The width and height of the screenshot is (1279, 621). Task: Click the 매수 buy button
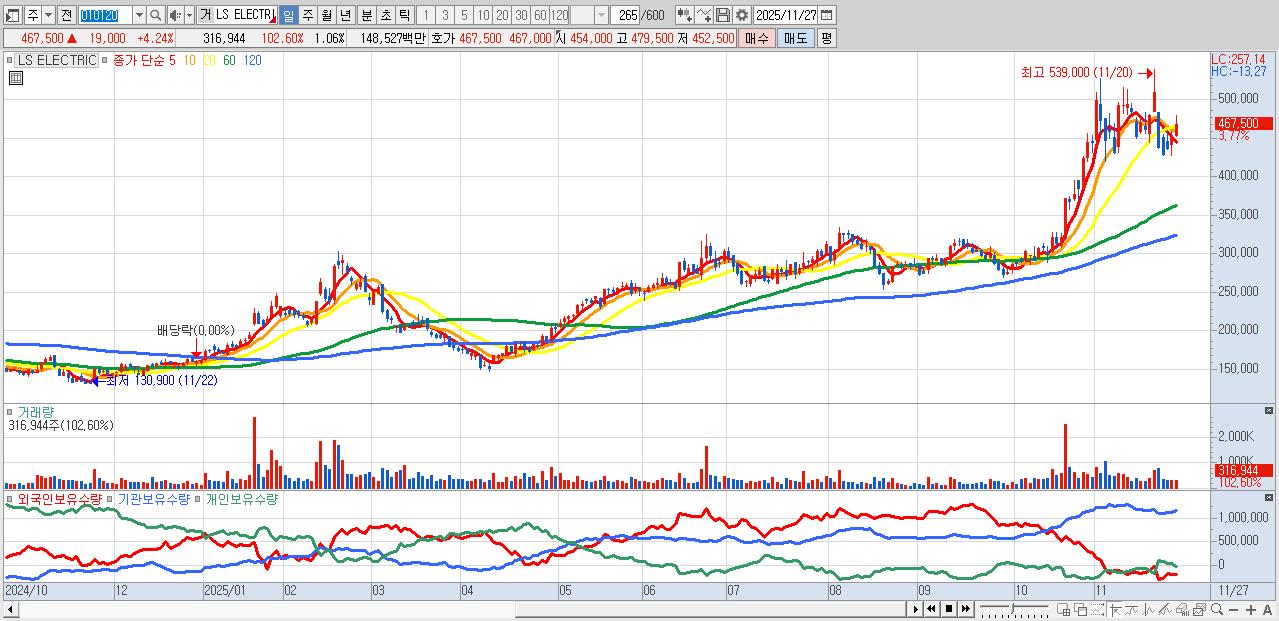[x=757, y=38]
